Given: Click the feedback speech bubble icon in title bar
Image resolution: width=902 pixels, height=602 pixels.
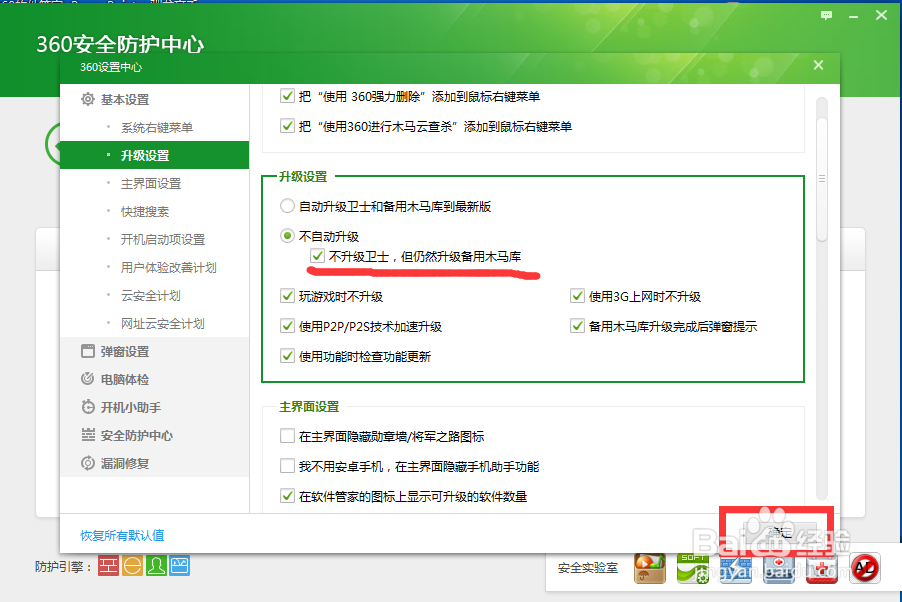Looking at the screenshot, I should [826, 16].
